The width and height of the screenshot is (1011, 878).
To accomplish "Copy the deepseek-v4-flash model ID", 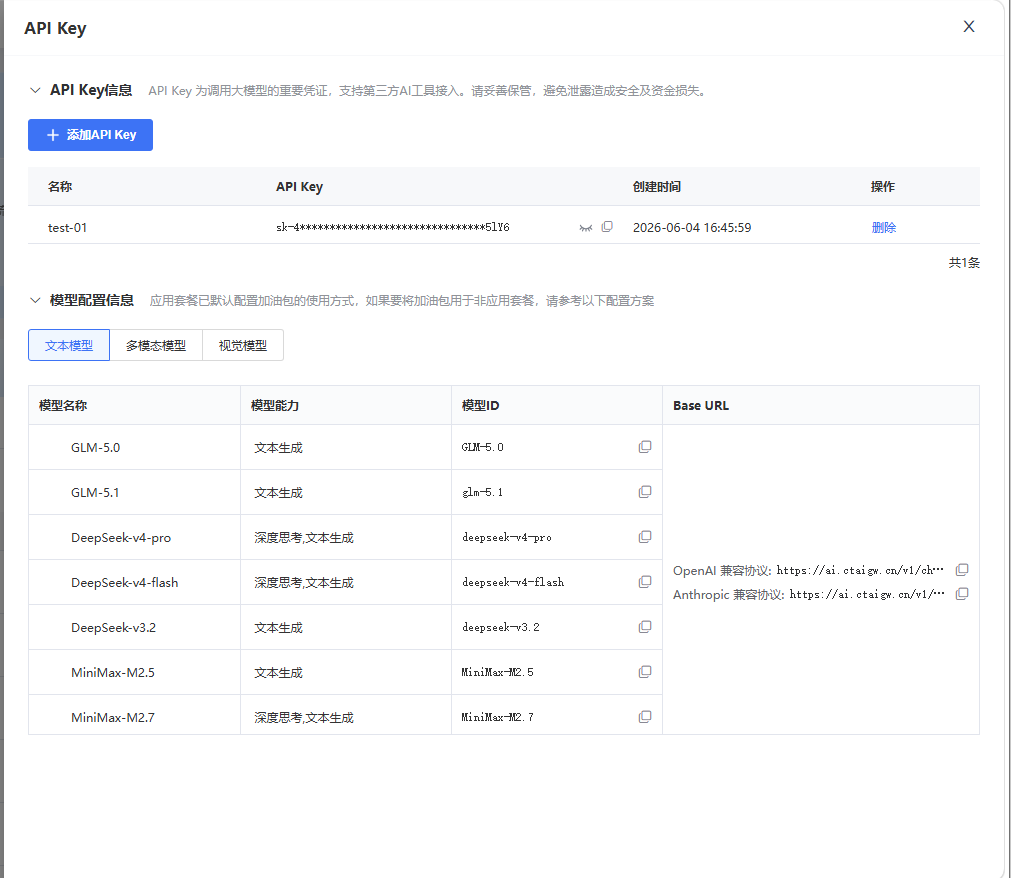I will [x=645, y=582].
